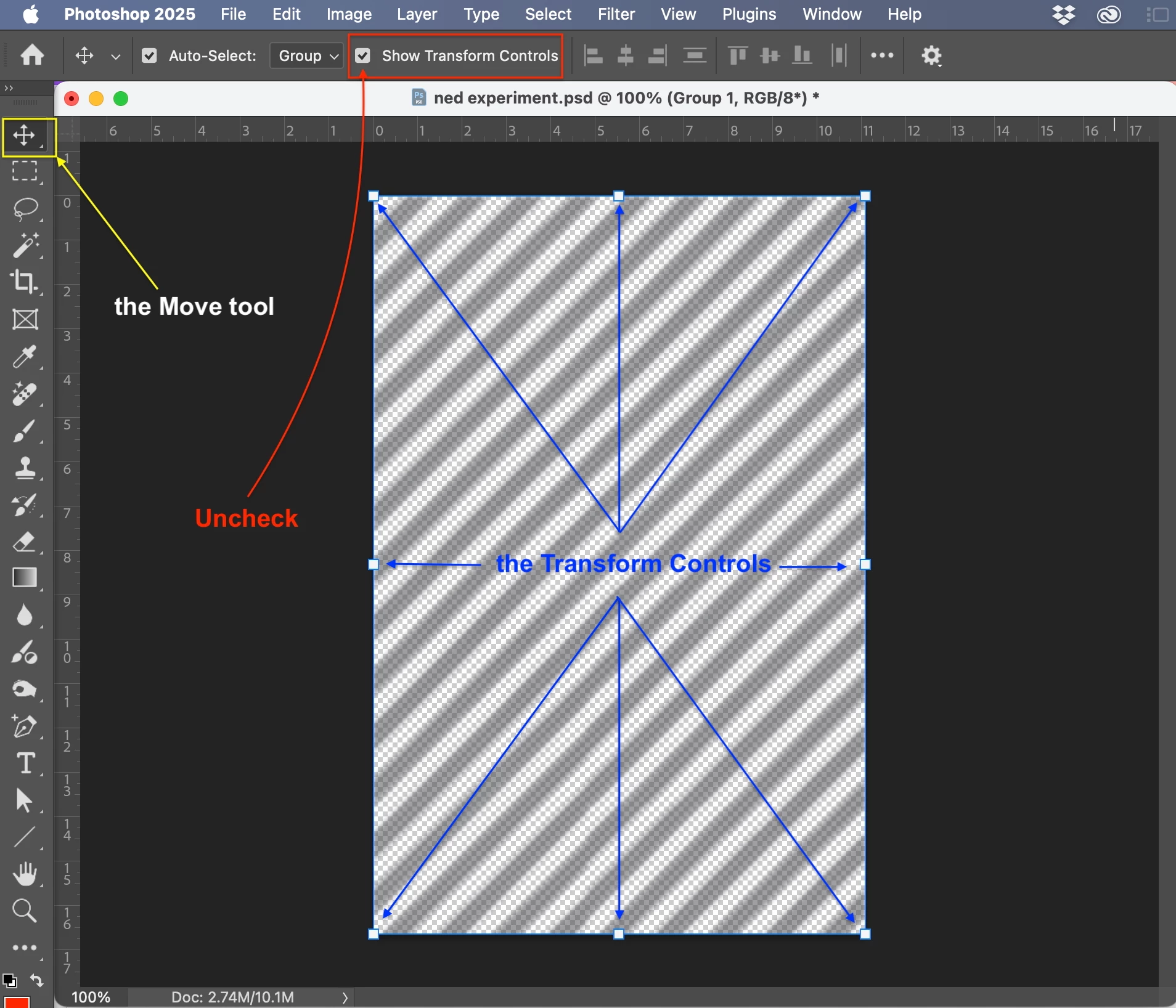This screenshot has height=1008, width=1176.
Task: Click the 100% zoom level field
Action: [x=91, y=998]
